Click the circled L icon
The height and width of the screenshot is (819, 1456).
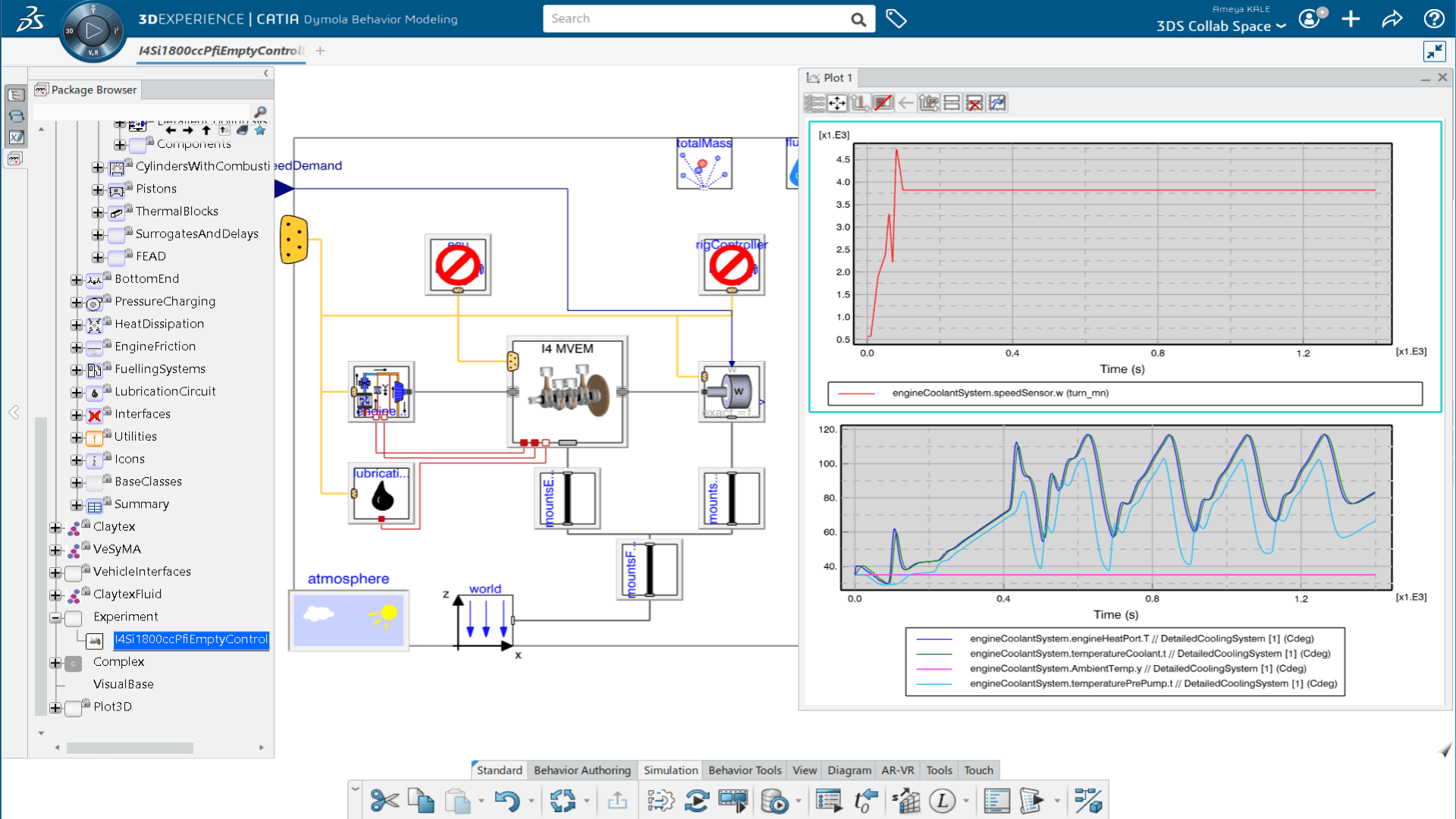942,800
